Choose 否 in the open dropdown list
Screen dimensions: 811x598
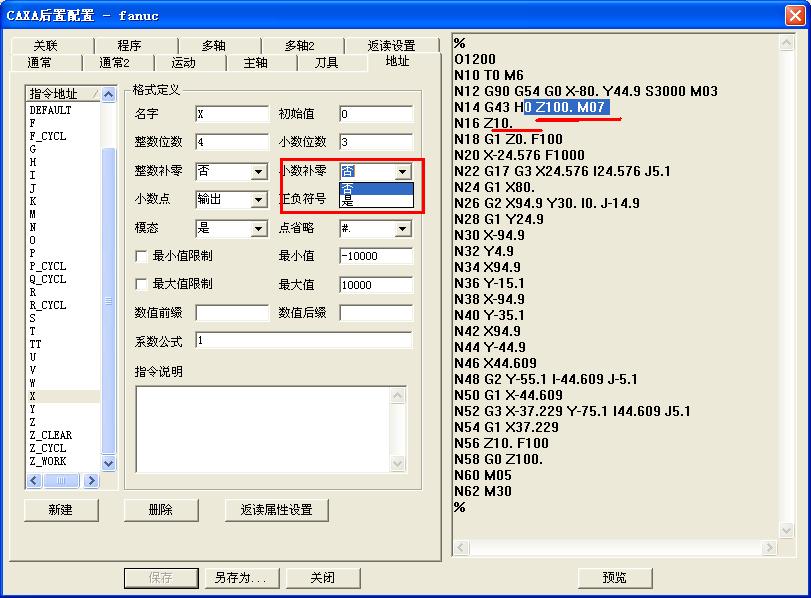[376, 188]
